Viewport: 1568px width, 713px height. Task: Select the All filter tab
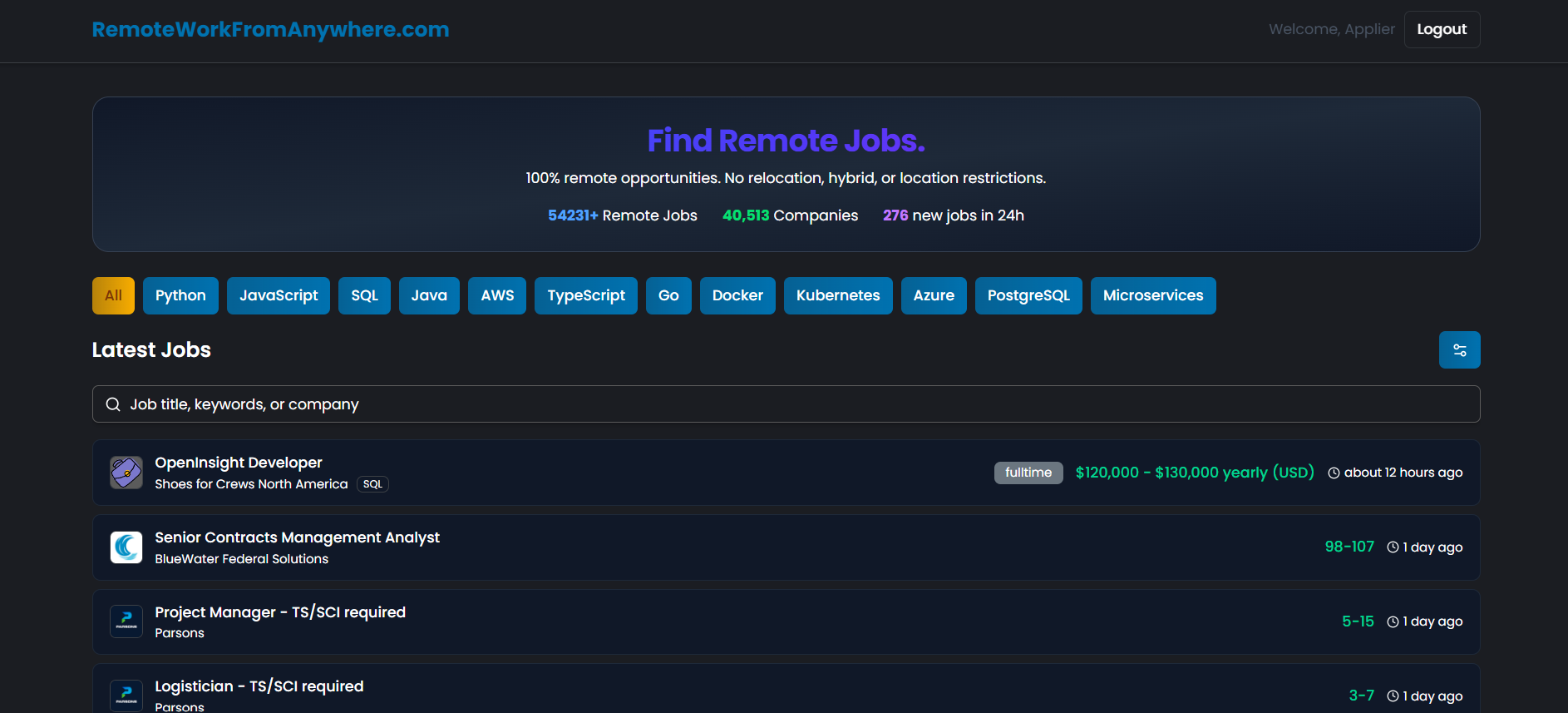click(x=113, y=295)
